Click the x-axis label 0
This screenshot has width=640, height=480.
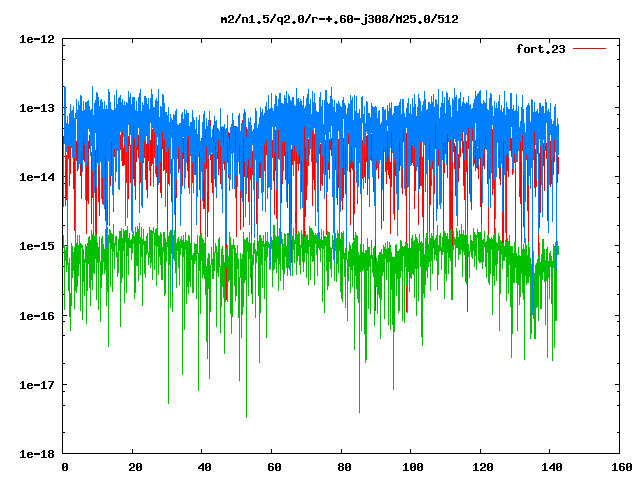[x=65, y=467]
